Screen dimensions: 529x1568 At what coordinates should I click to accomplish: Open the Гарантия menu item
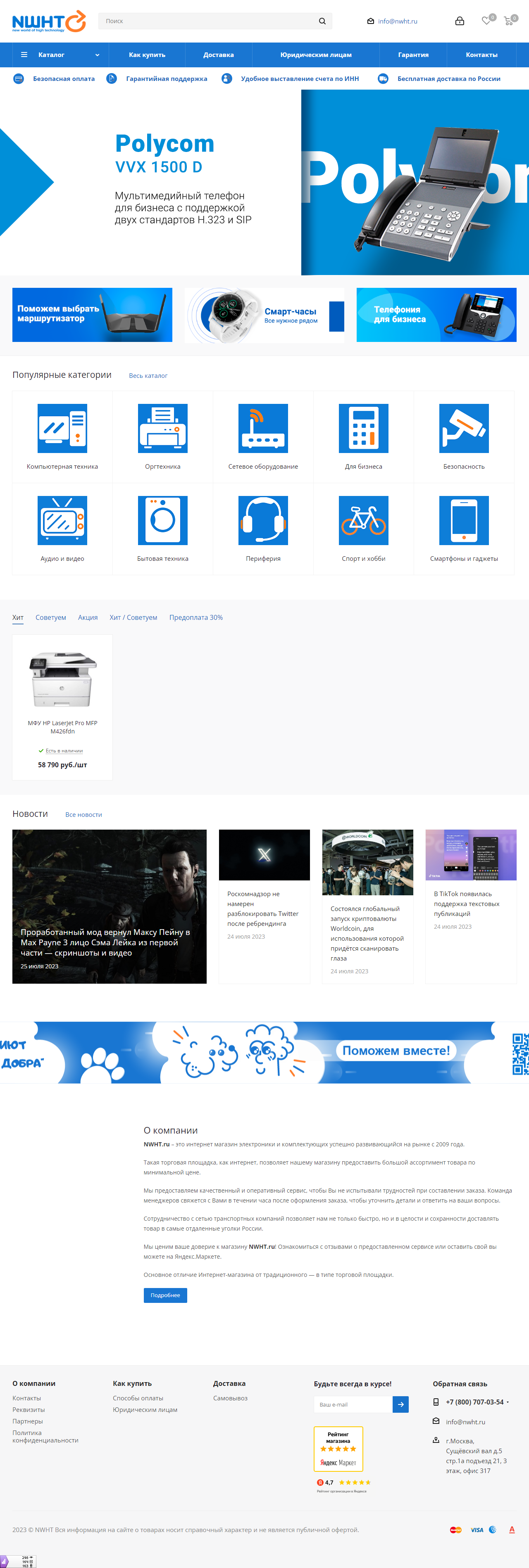(x=413, y=55)
